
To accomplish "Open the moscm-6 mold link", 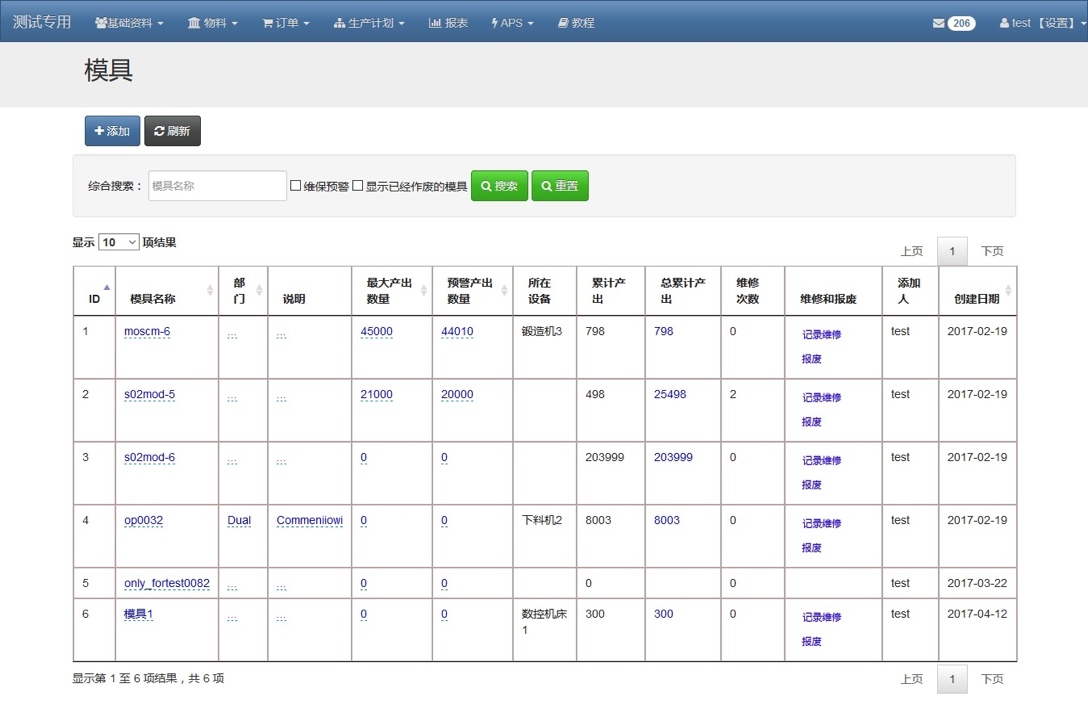I will tap(147, 332).
